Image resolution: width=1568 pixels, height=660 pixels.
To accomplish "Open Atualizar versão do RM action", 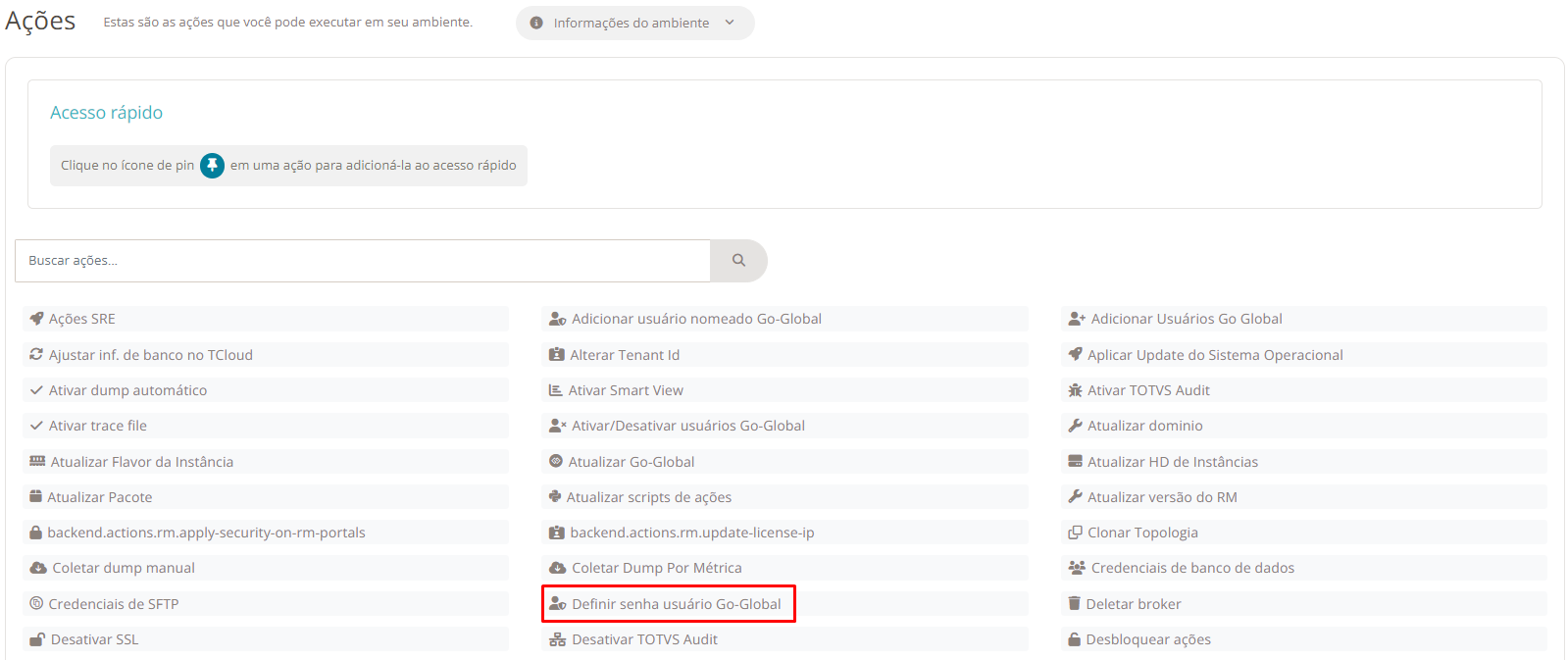I will (1303, 496).
